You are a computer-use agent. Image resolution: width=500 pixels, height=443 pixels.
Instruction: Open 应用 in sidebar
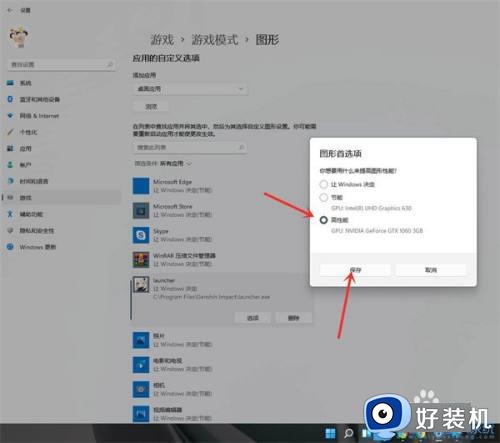pyautogui.click(x=60, y=148)
